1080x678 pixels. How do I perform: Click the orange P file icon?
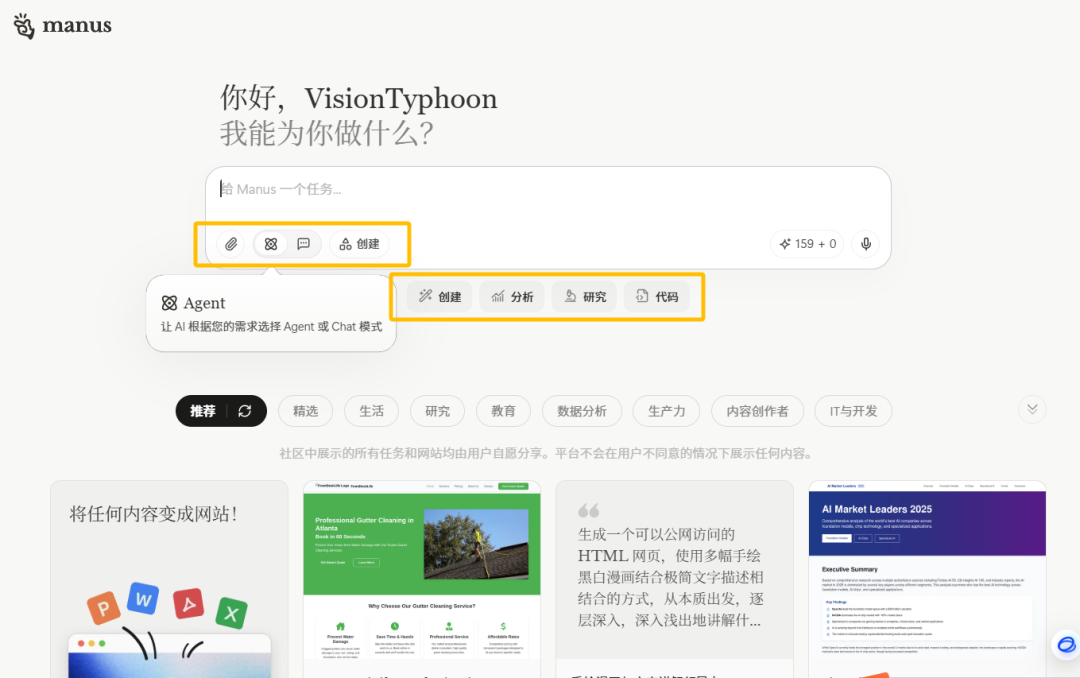pyautogui.click(x=103, y=607)
